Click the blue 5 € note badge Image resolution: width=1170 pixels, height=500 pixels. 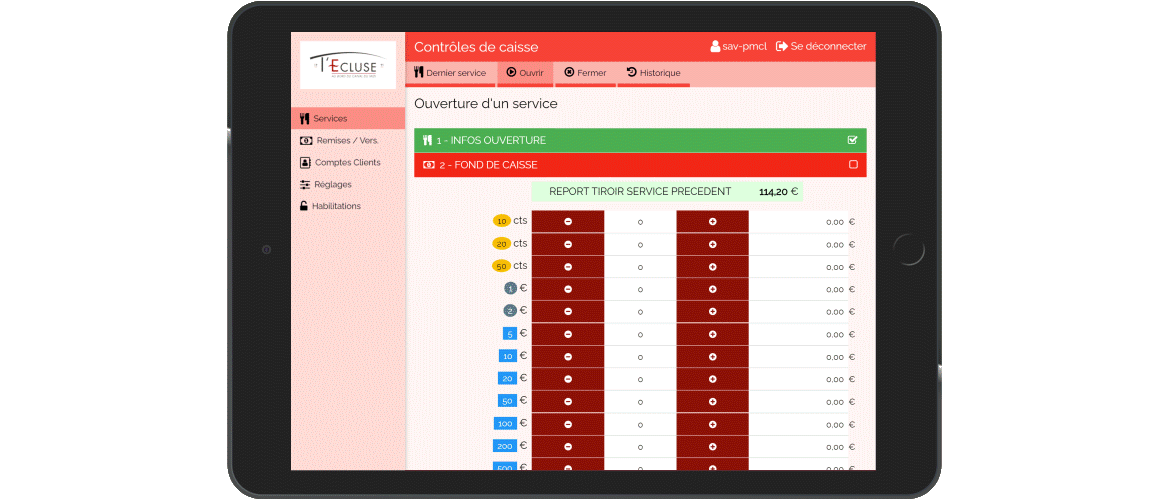tap(510, 334)
